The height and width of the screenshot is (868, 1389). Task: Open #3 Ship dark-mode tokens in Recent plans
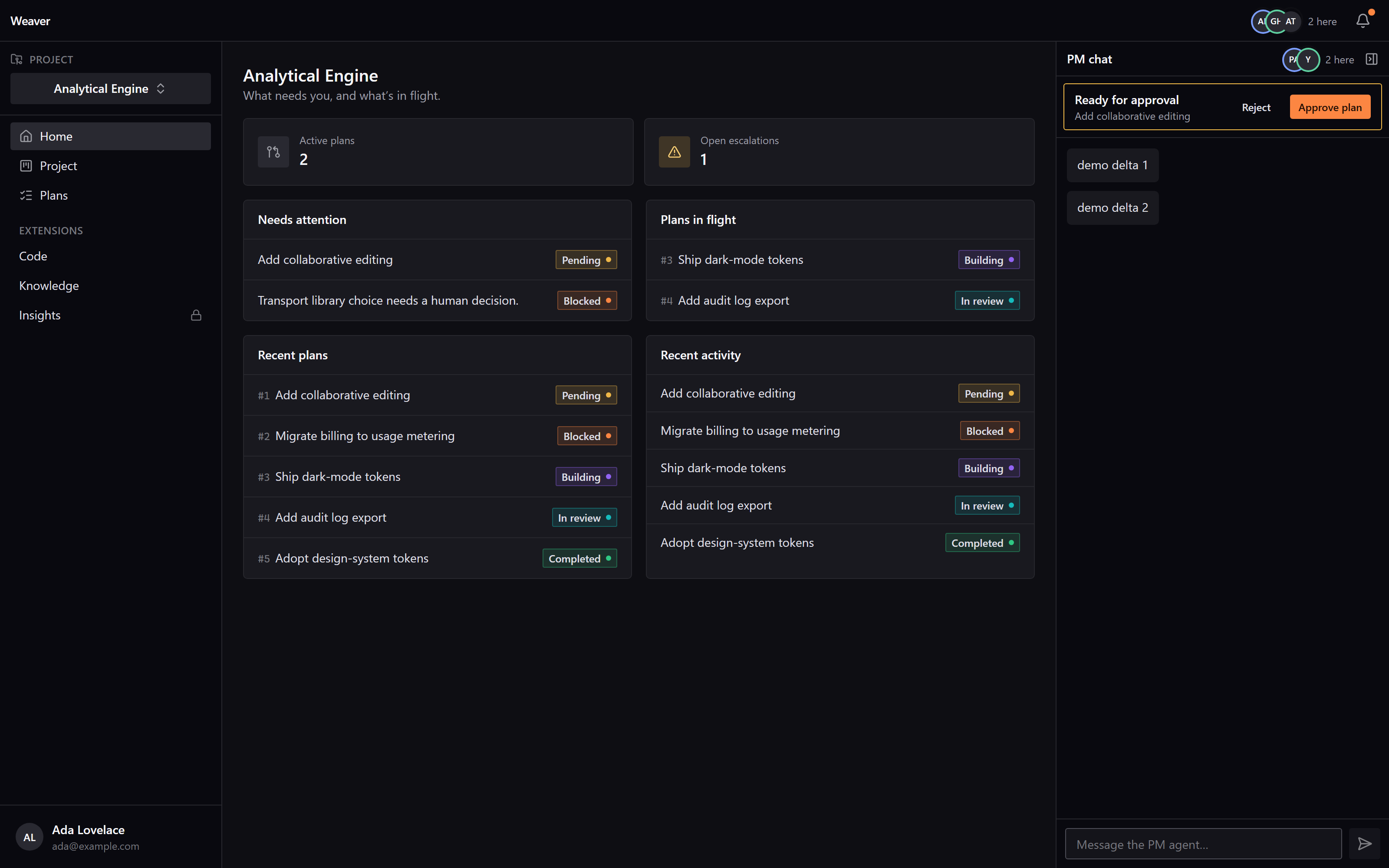438,477
